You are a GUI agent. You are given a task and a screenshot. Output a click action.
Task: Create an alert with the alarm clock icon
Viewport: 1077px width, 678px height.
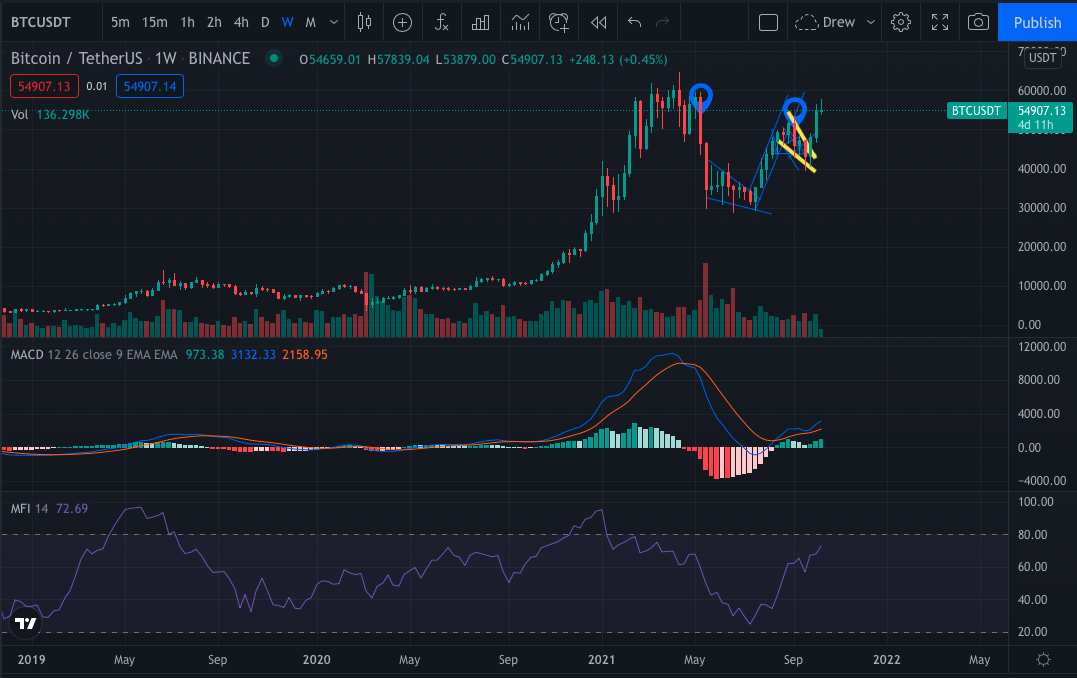(x=559, y=22)
